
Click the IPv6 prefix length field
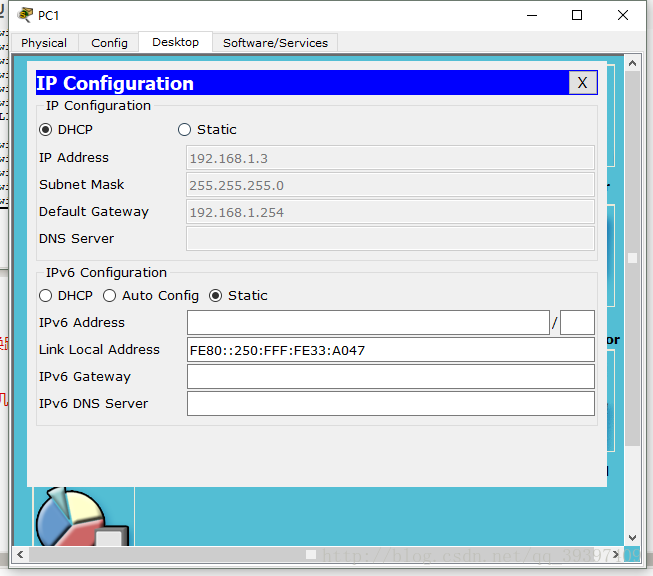click(577, 322)
